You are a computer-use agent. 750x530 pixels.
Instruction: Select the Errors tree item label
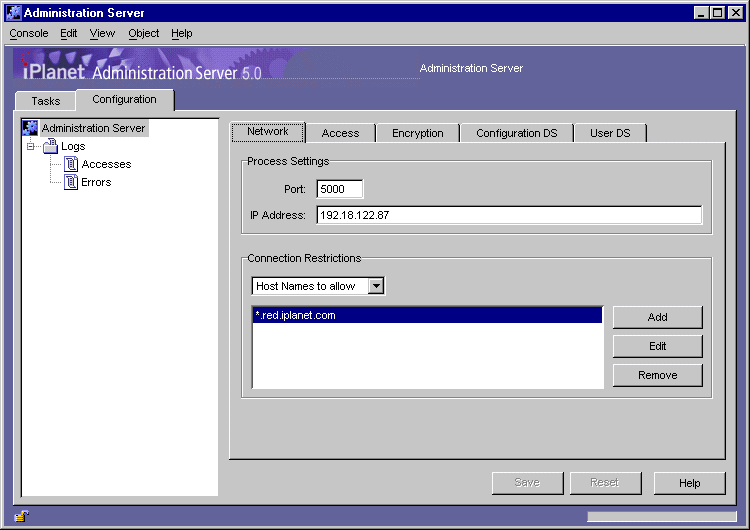click(x=96, y=182)
